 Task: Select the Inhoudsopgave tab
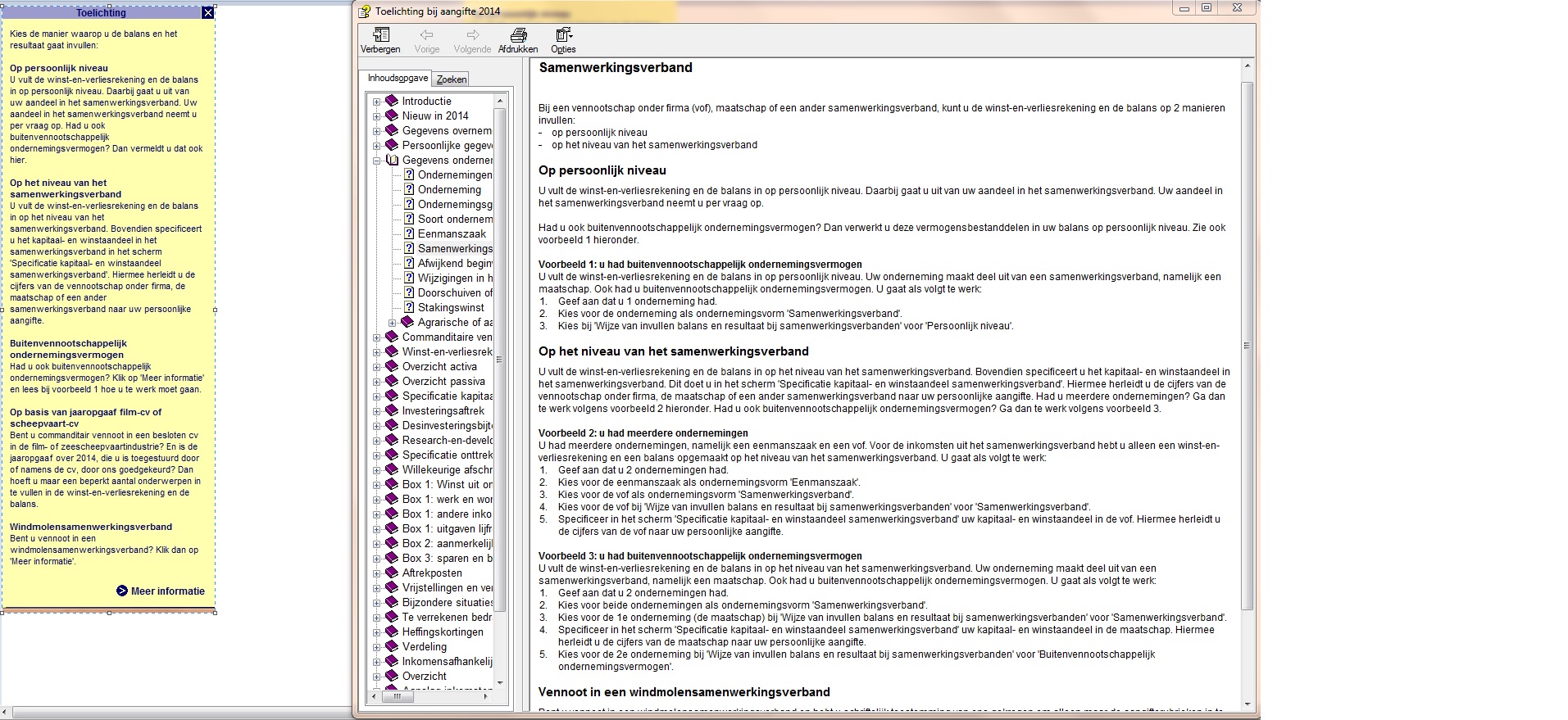click(398, 79)
